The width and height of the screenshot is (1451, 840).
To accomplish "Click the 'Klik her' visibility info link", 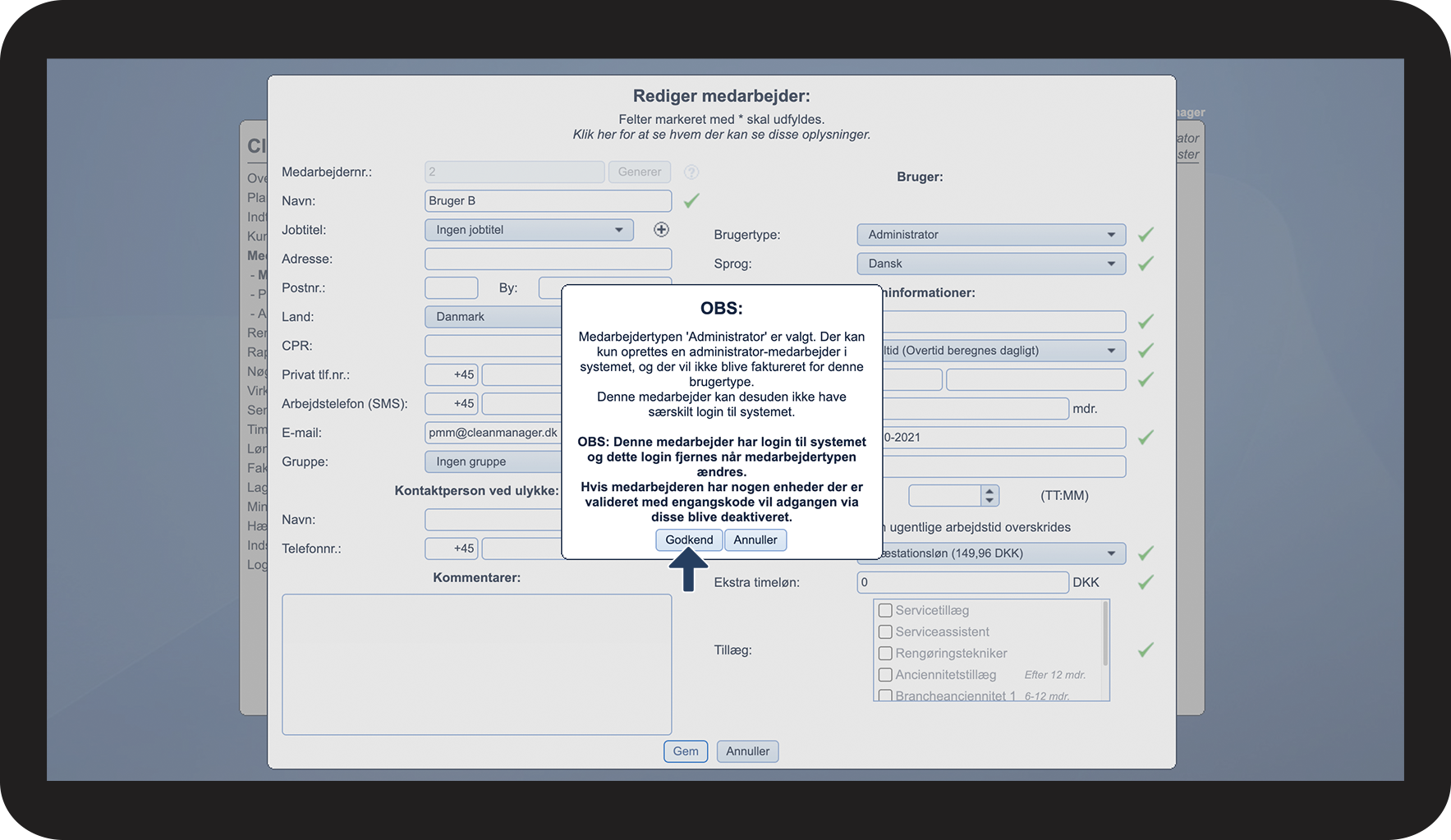I will tap(721, 135).
